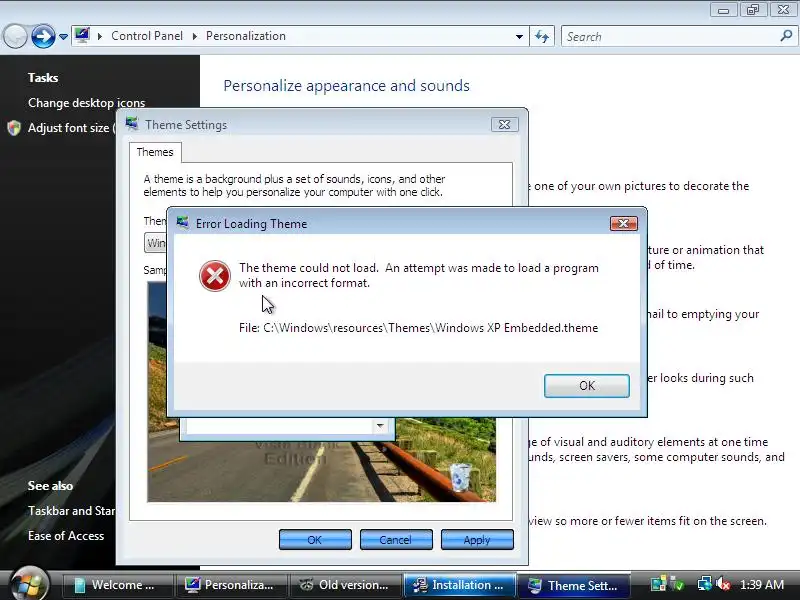Open dropdown arrow in sample preview window

tap(380, 426)
